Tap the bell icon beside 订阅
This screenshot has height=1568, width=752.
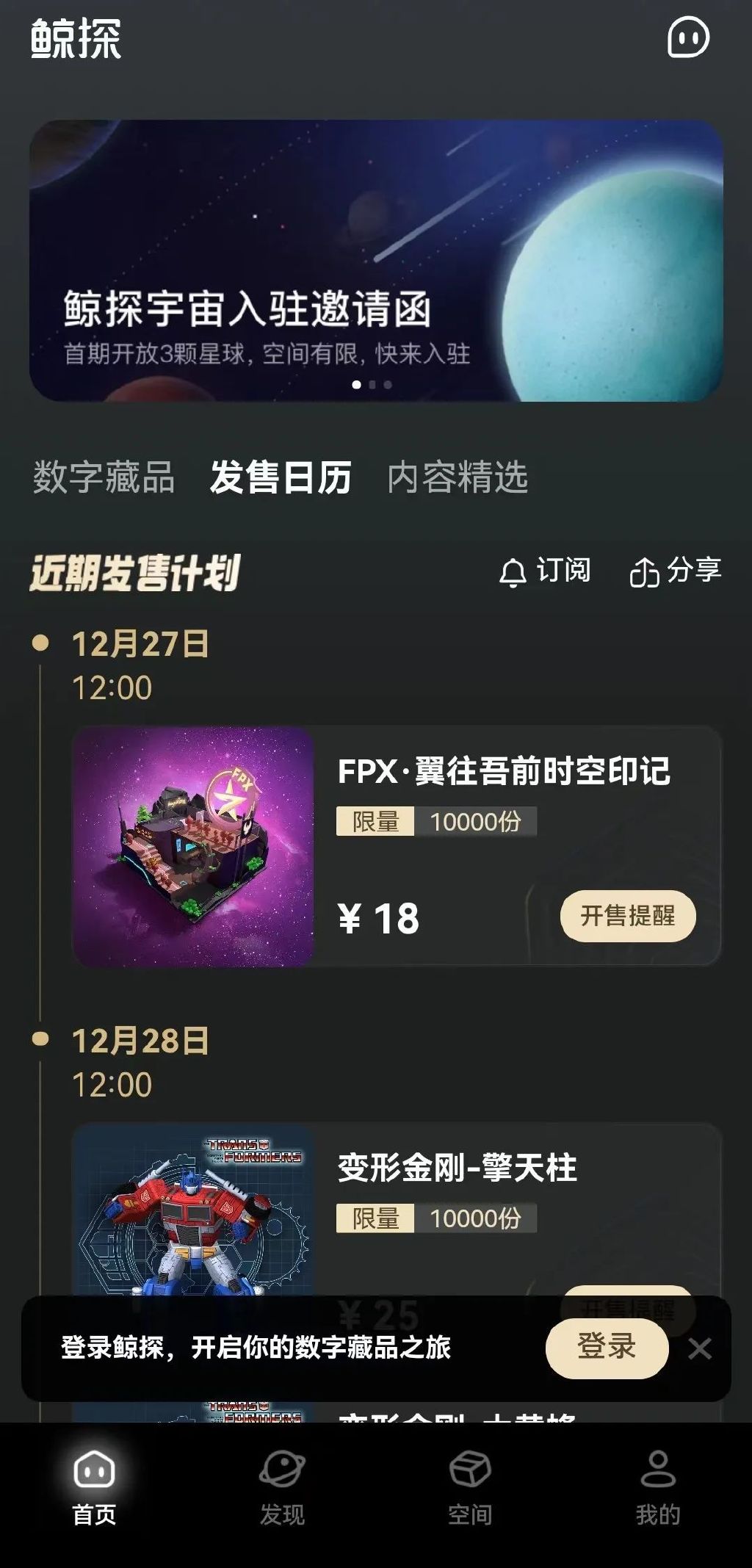tap(513, 572)
